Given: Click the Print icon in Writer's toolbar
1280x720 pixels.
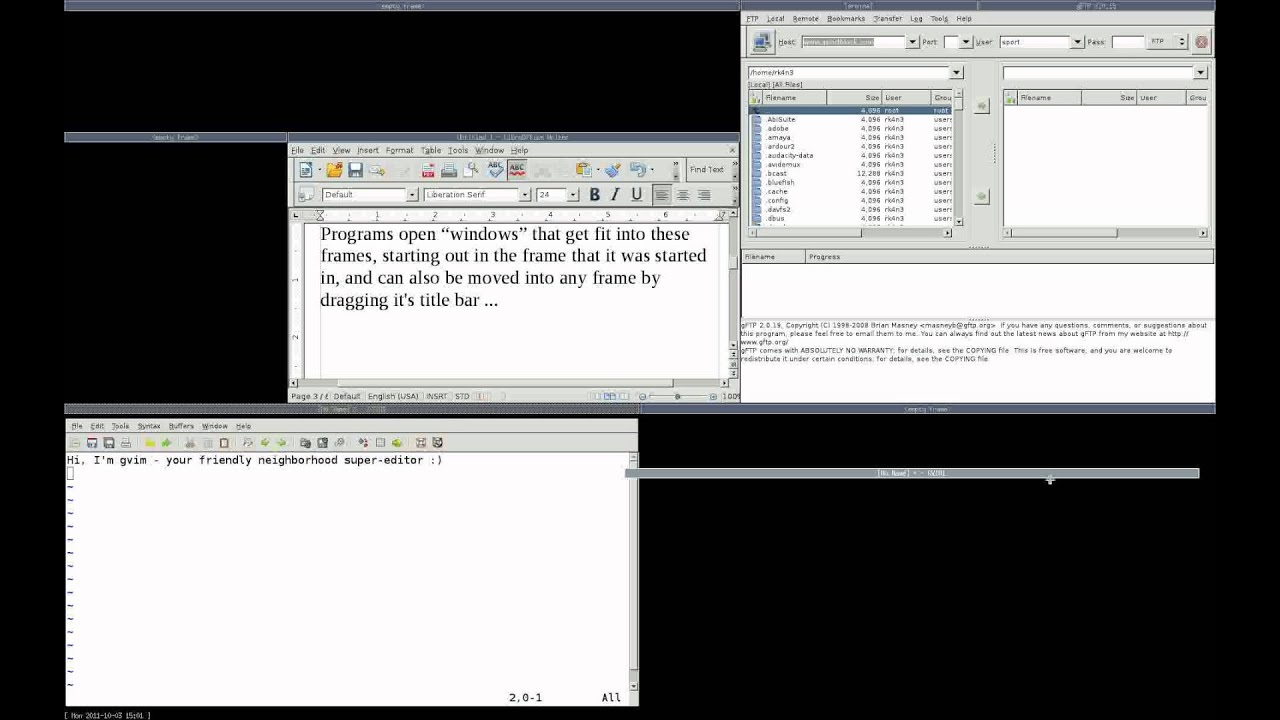Looking at the screenshot, I should 449,170.
